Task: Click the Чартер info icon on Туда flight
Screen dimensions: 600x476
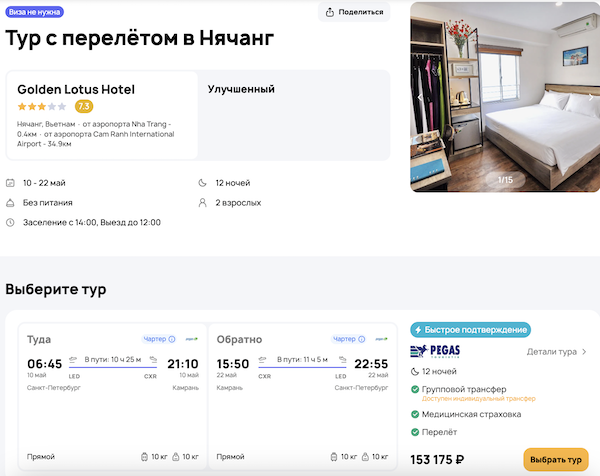Action: click(172, 339)
